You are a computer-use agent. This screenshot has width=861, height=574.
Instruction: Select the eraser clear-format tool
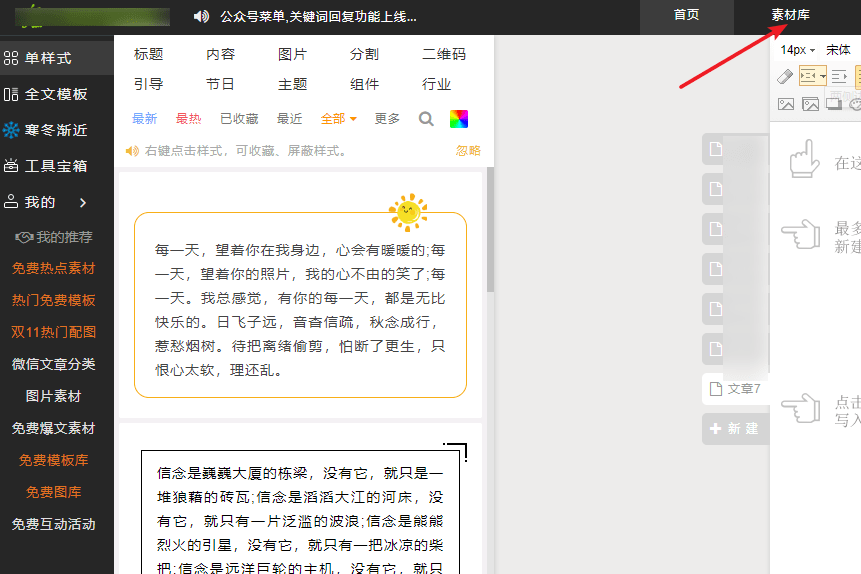785,76
